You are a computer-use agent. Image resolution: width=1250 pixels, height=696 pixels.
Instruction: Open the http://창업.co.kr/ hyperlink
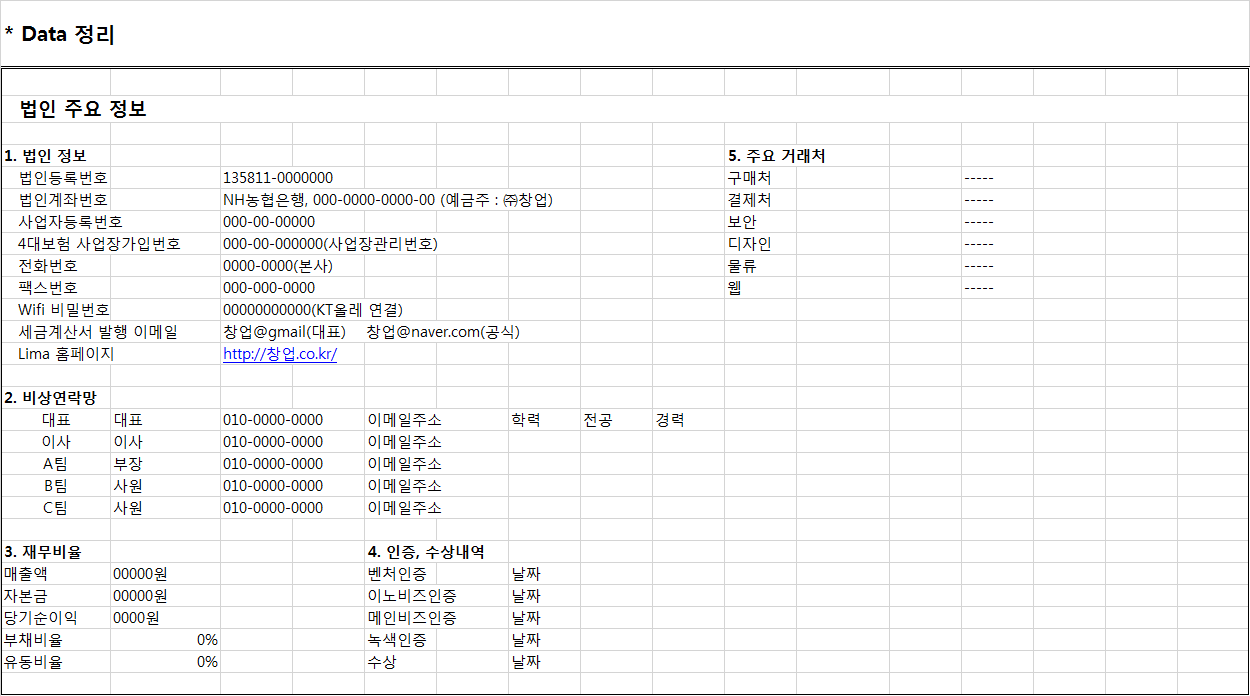click(278, 353)
